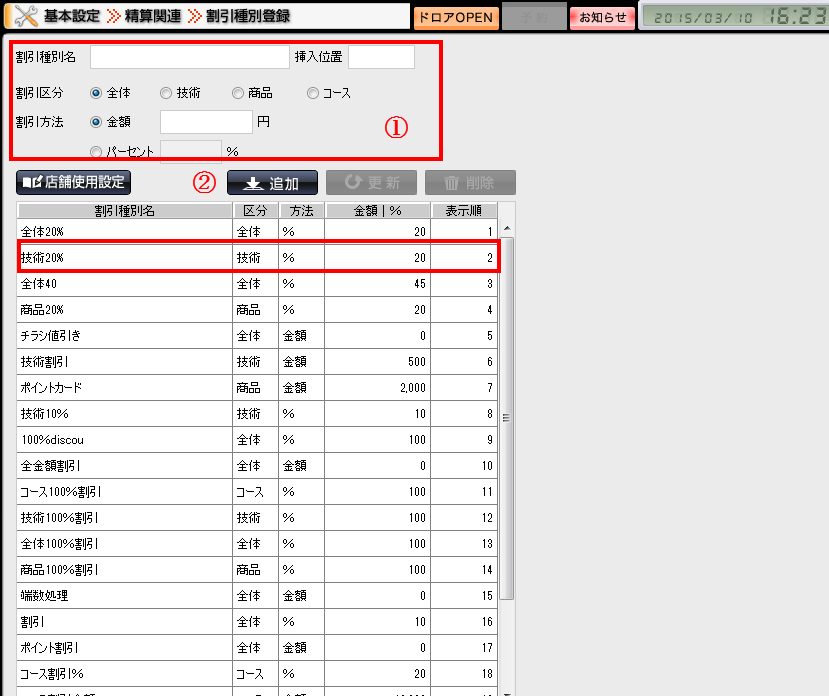Choose the 商品 radio option

click(238, 93)
